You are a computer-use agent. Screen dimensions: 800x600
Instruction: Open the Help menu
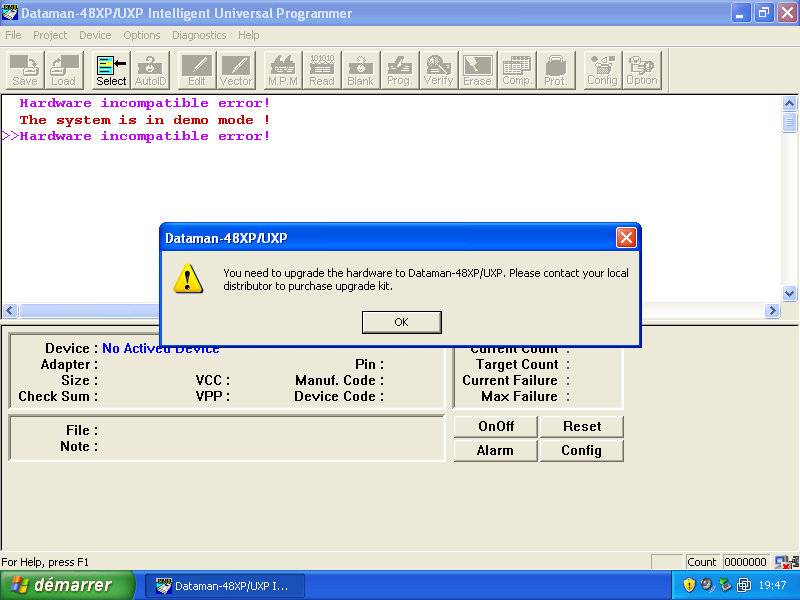click(x=248, y=35)
